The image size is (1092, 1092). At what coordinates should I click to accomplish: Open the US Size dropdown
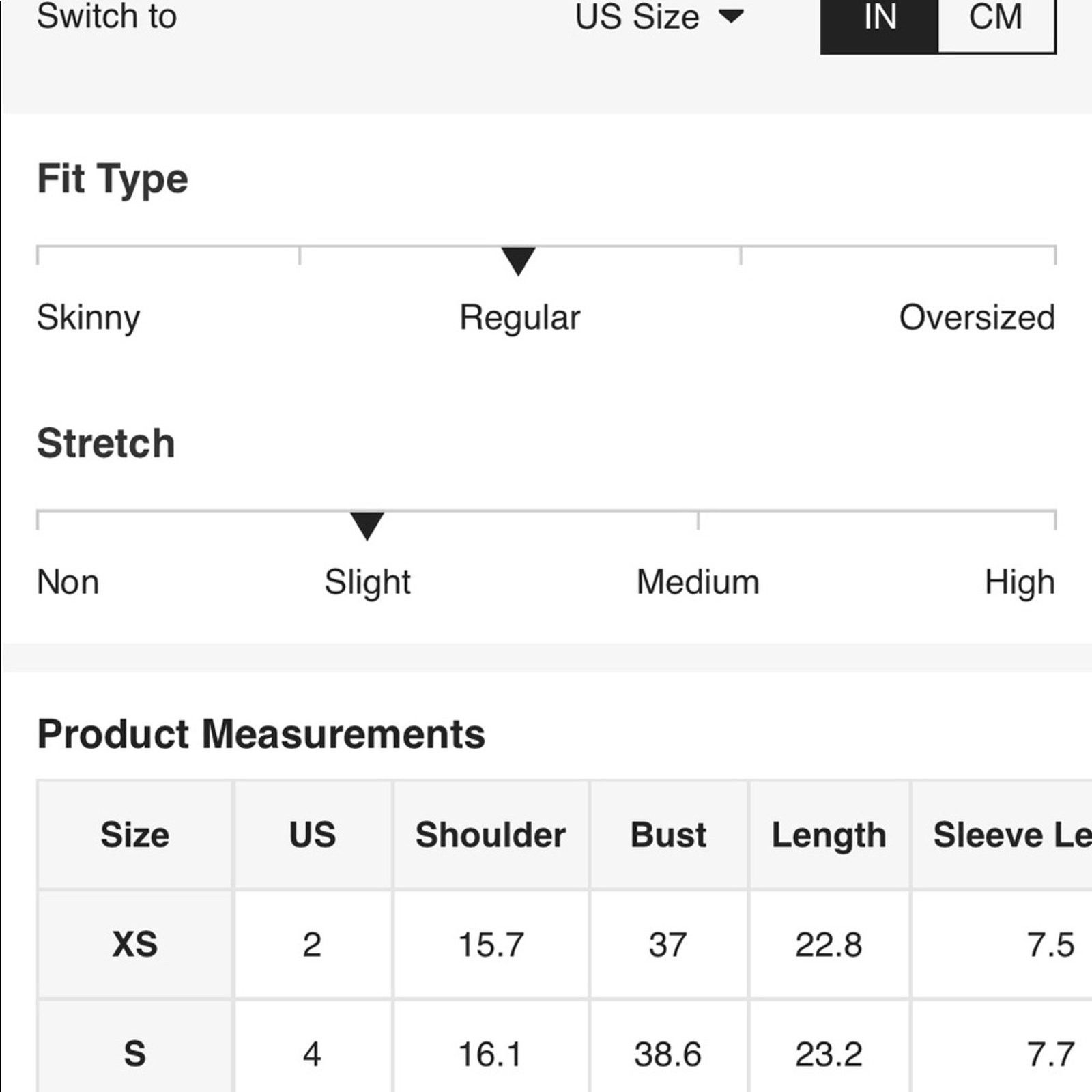tap(659, 16)
